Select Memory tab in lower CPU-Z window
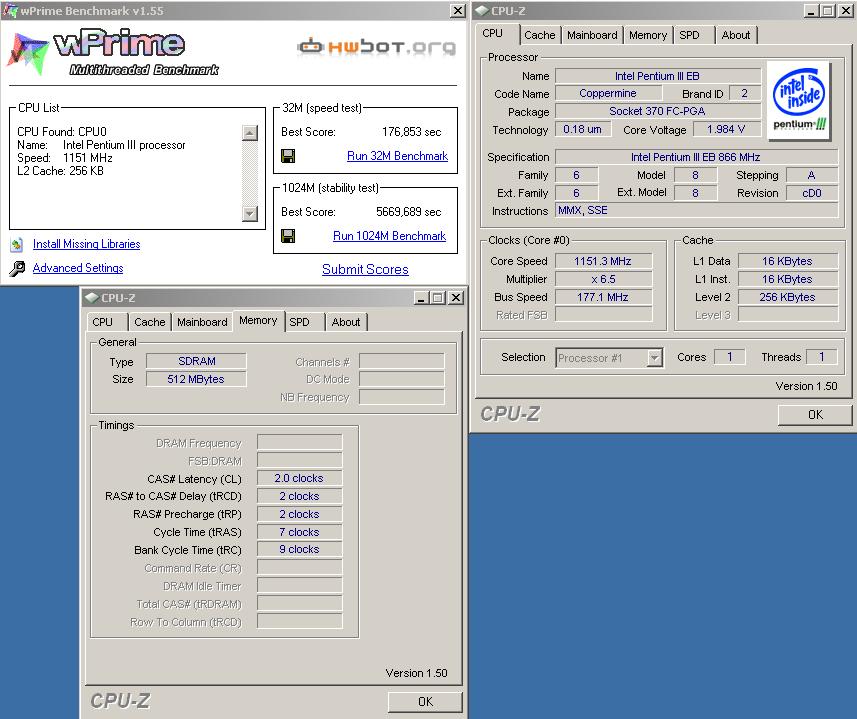 pos(258,321)
